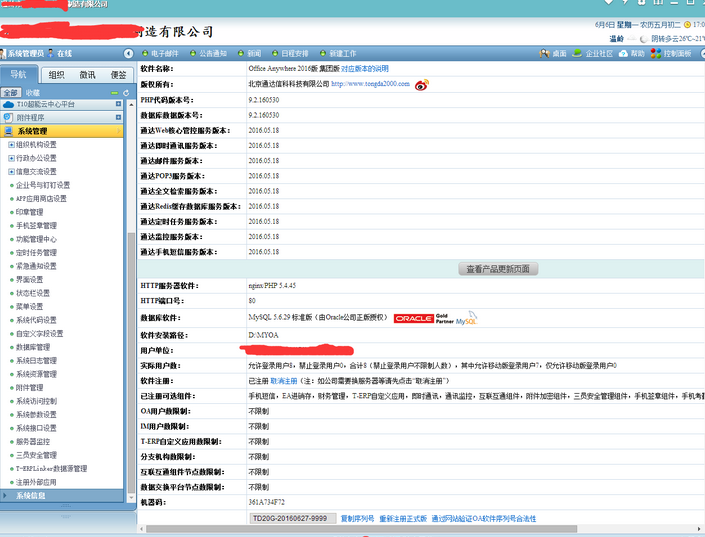Open 菜单设置
This screenshot has width=705, height=537.
30,307
